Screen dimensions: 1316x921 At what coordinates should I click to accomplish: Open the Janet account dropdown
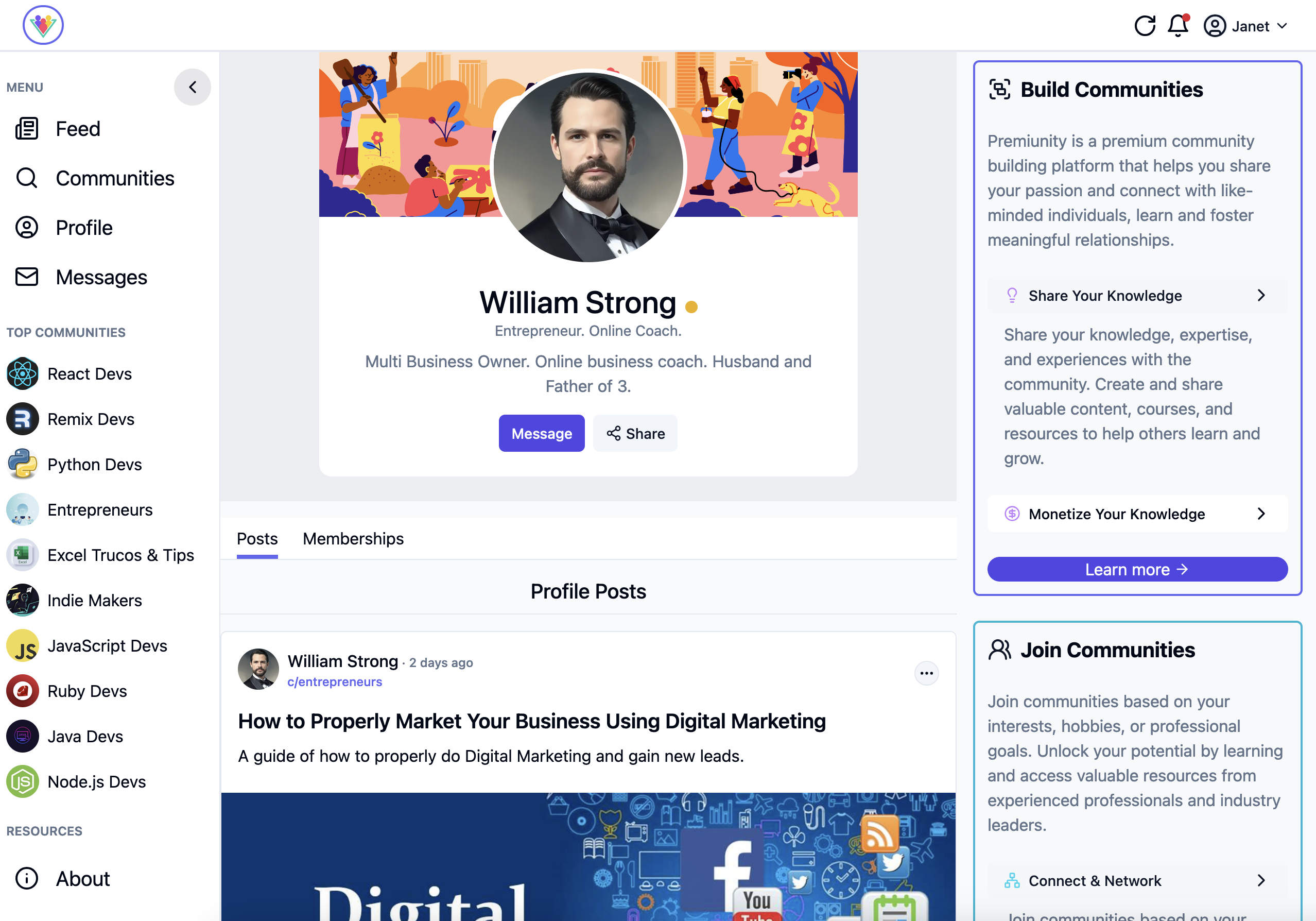1246,26
